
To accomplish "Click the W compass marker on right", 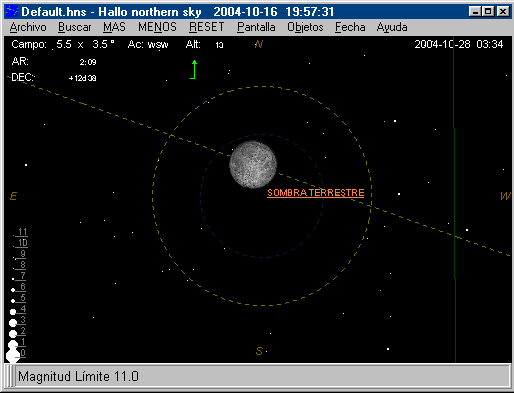I will 505,196.
